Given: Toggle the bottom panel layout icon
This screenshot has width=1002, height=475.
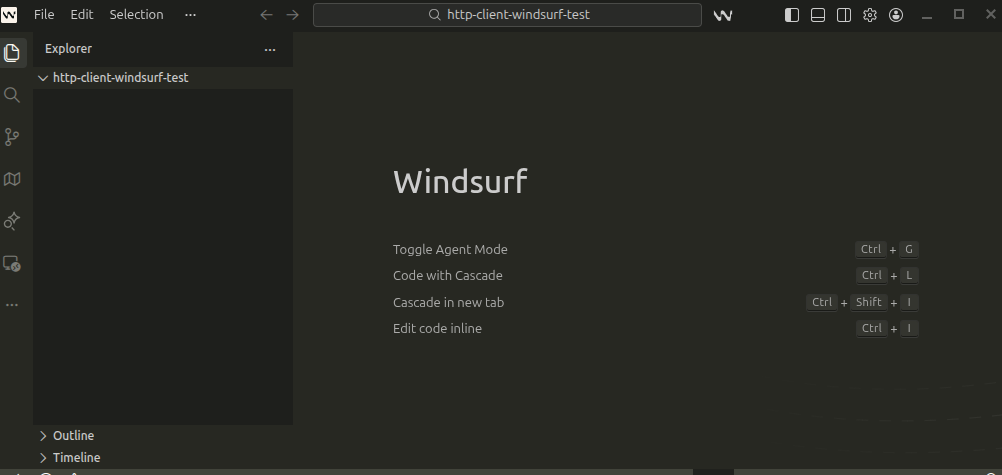Looking at the screenshot, I should [818, 15].
